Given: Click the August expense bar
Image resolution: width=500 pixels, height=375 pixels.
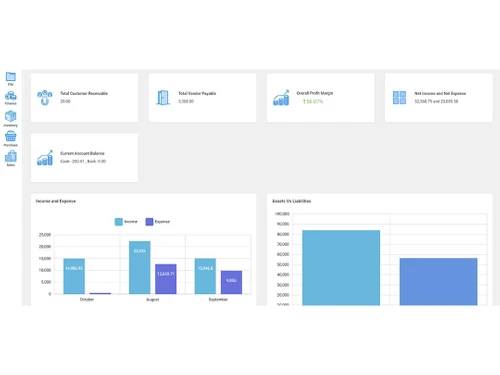Looking at the screenshot, I should point(166,279).
